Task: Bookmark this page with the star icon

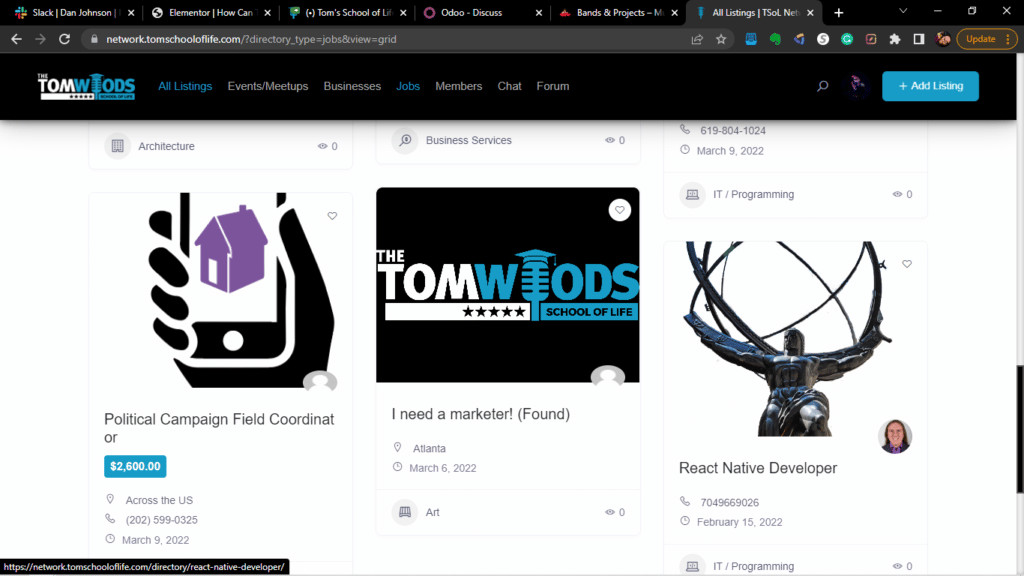Action: coord(721,39)
